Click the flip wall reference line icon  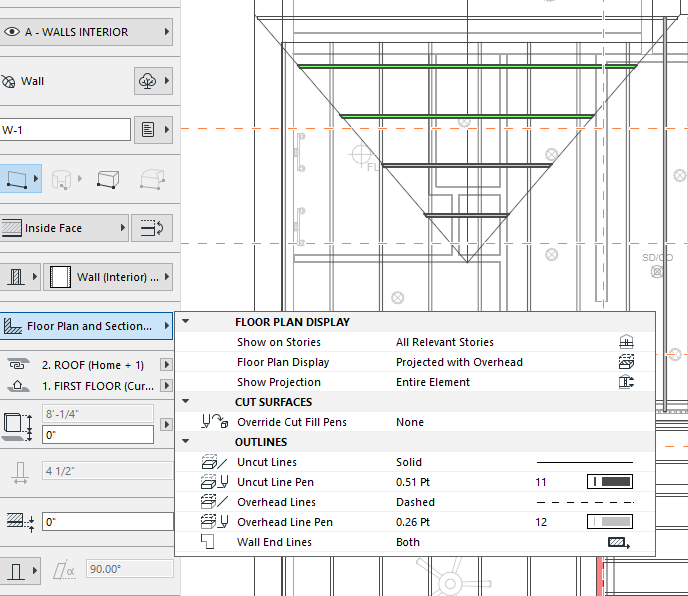click(x=152, y=228)
